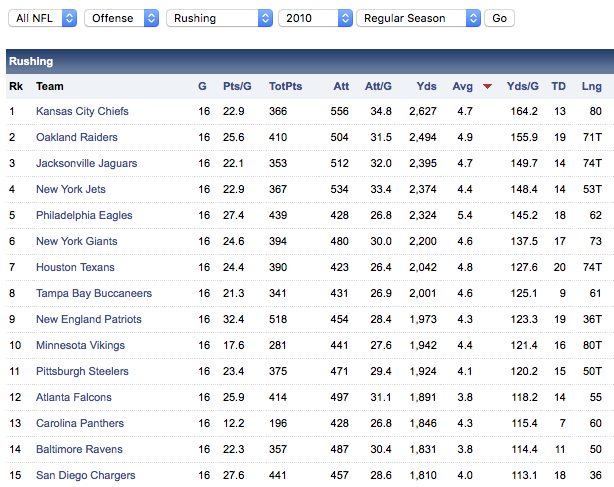
Task: Open the Rushing stat type dropdown
Action: point(219,18)
